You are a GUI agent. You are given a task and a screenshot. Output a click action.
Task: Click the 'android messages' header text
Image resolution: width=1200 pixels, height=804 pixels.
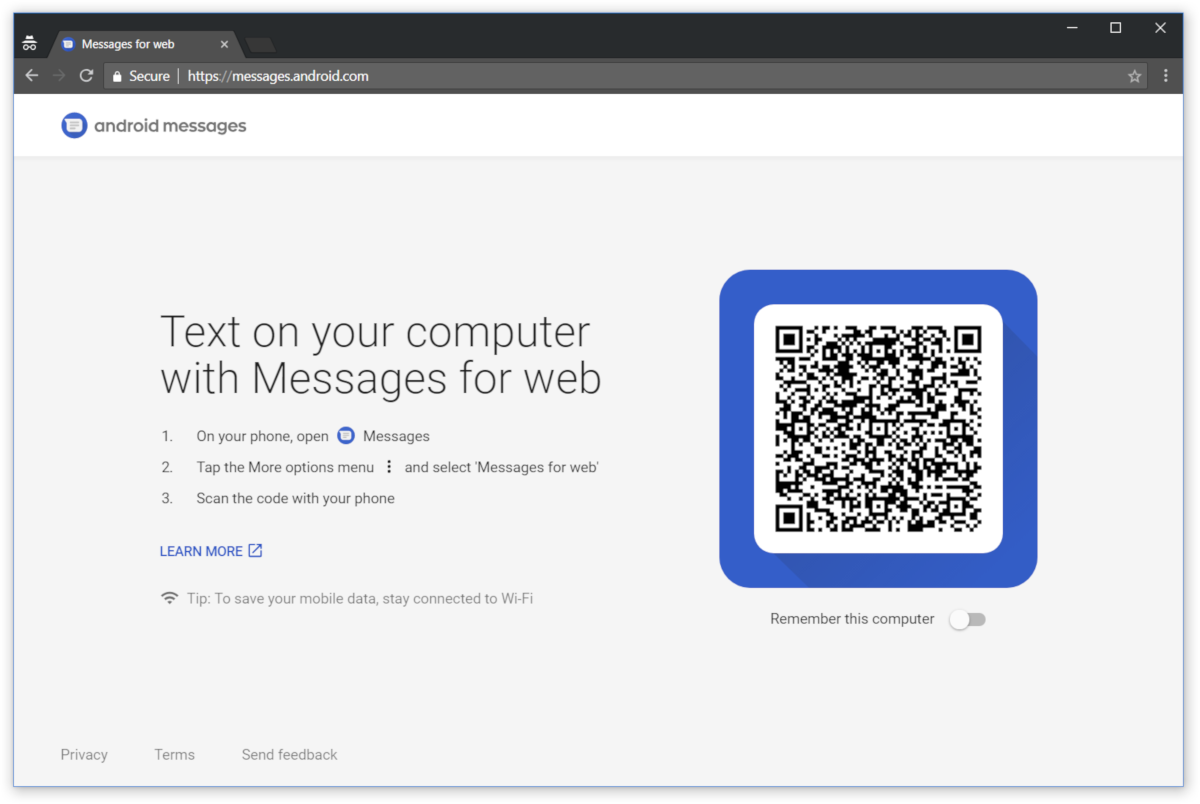coord(170,126)
